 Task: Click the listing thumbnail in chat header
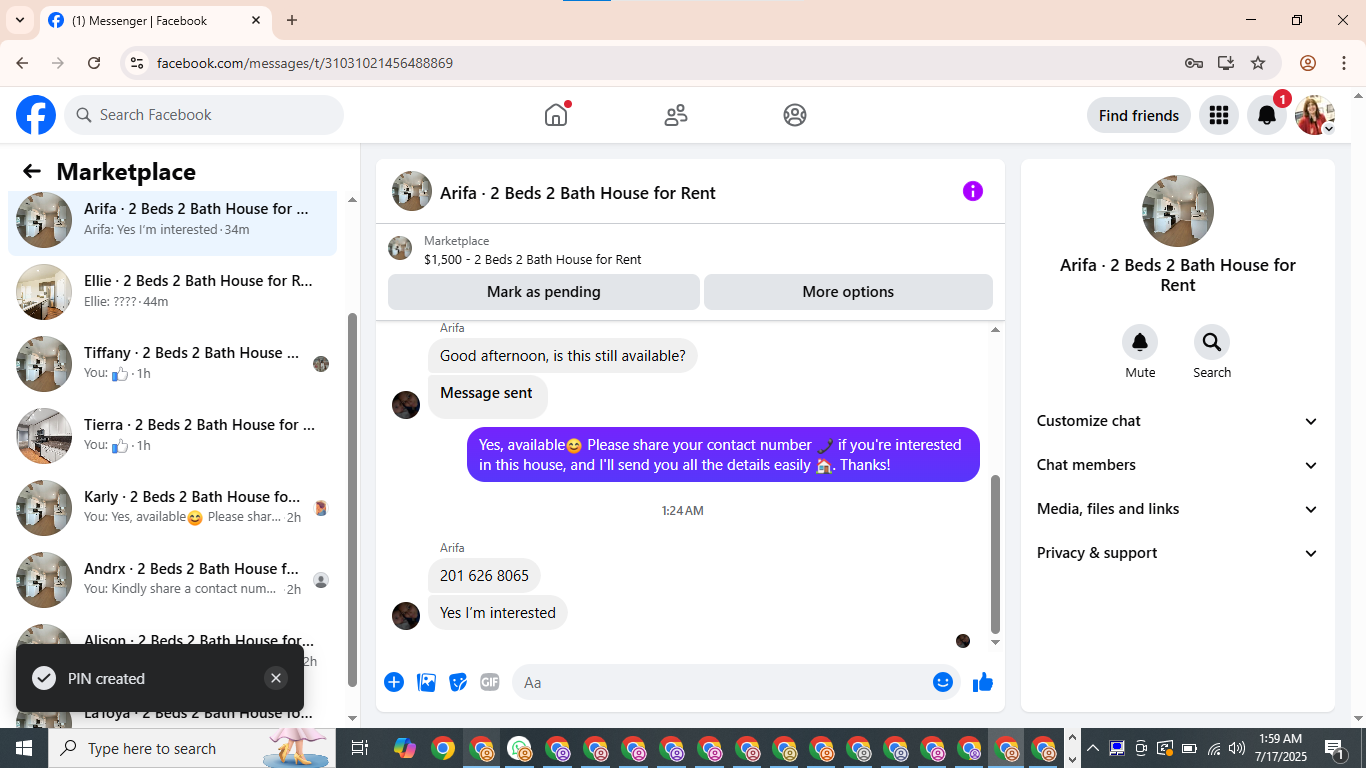(412, 191)
